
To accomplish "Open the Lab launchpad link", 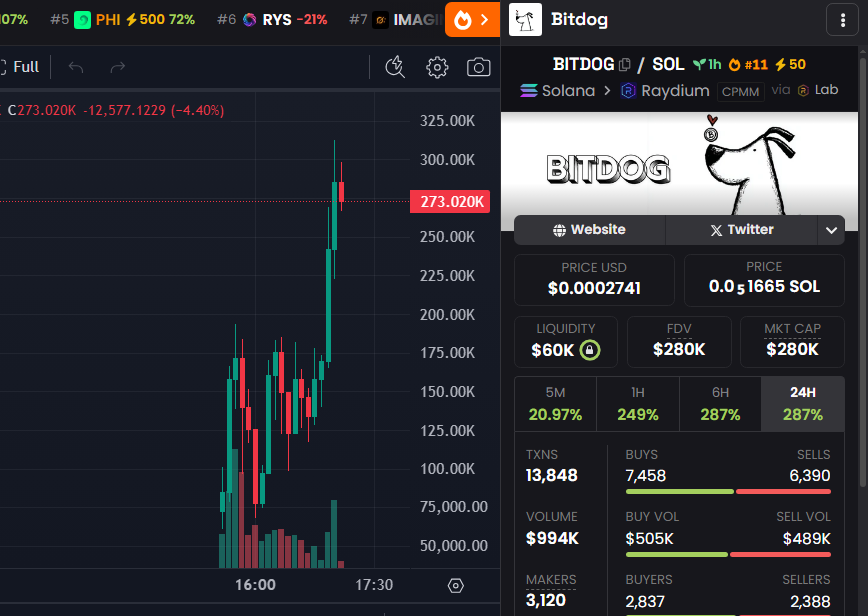I will click(818, 90).
